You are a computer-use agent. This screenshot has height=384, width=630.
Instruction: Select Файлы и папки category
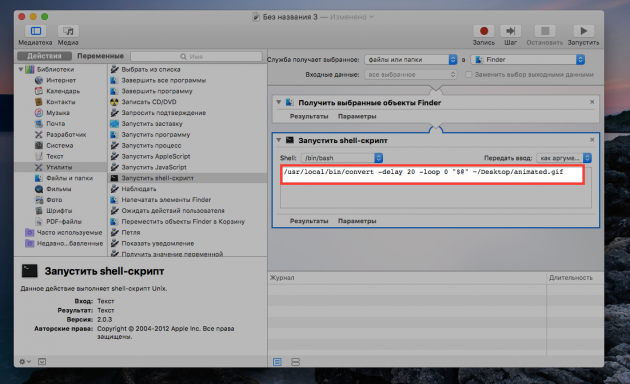[x=70, y=178]
